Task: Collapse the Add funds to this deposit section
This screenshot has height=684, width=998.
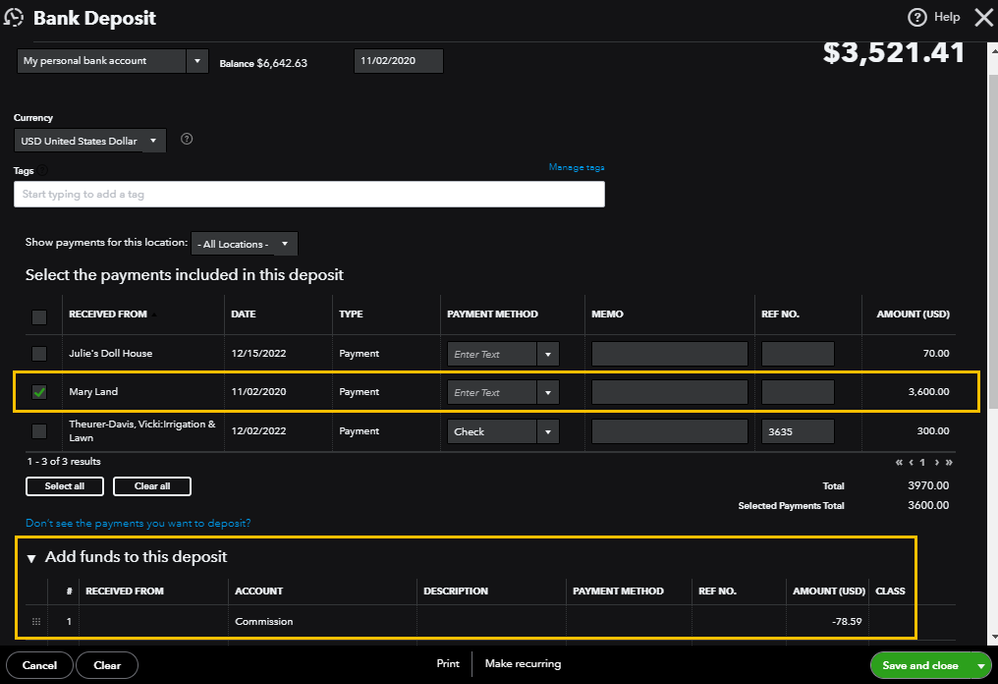Action: tap(31, 559)
